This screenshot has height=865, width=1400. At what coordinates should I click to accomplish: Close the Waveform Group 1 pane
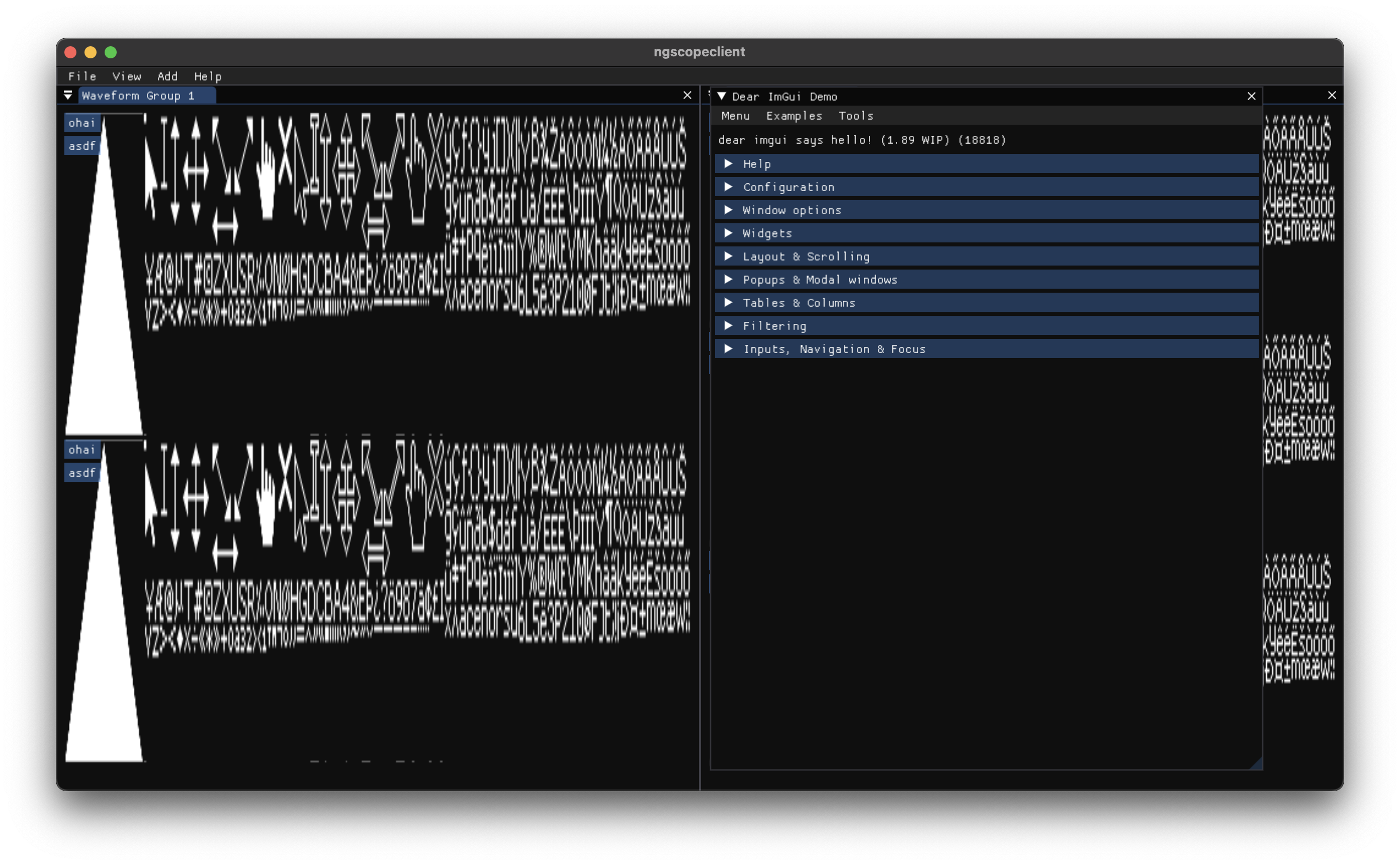[687, 95]
